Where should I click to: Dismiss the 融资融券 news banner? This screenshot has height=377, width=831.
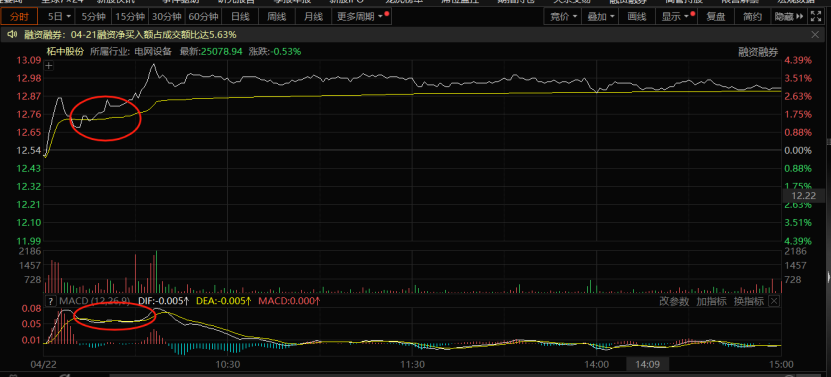tap(816, 34)
